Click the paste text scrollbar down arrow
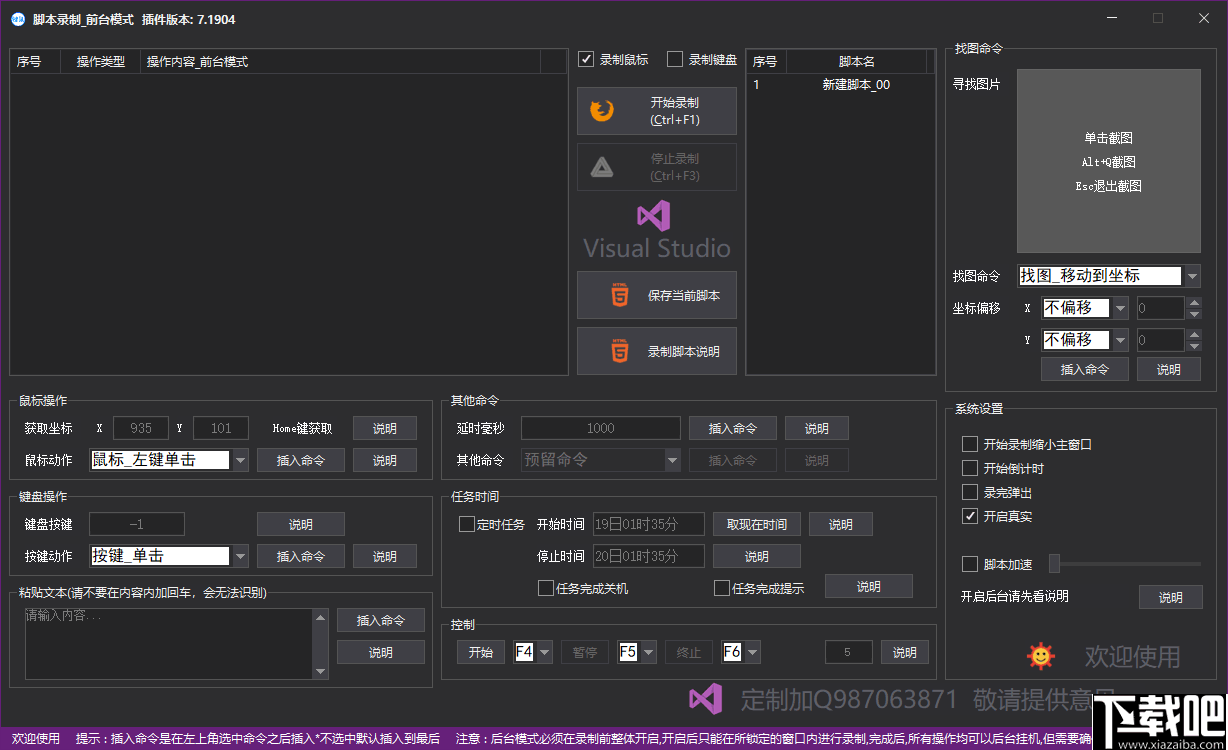 (320, 671)
